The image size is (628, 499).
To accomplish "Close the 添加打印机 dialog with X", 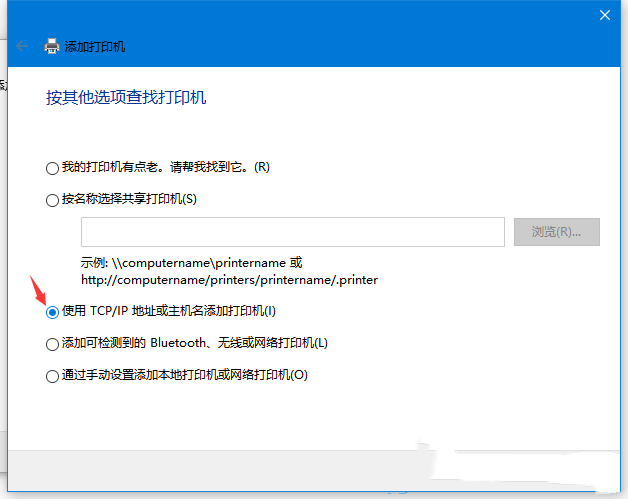I will [604, 15].
